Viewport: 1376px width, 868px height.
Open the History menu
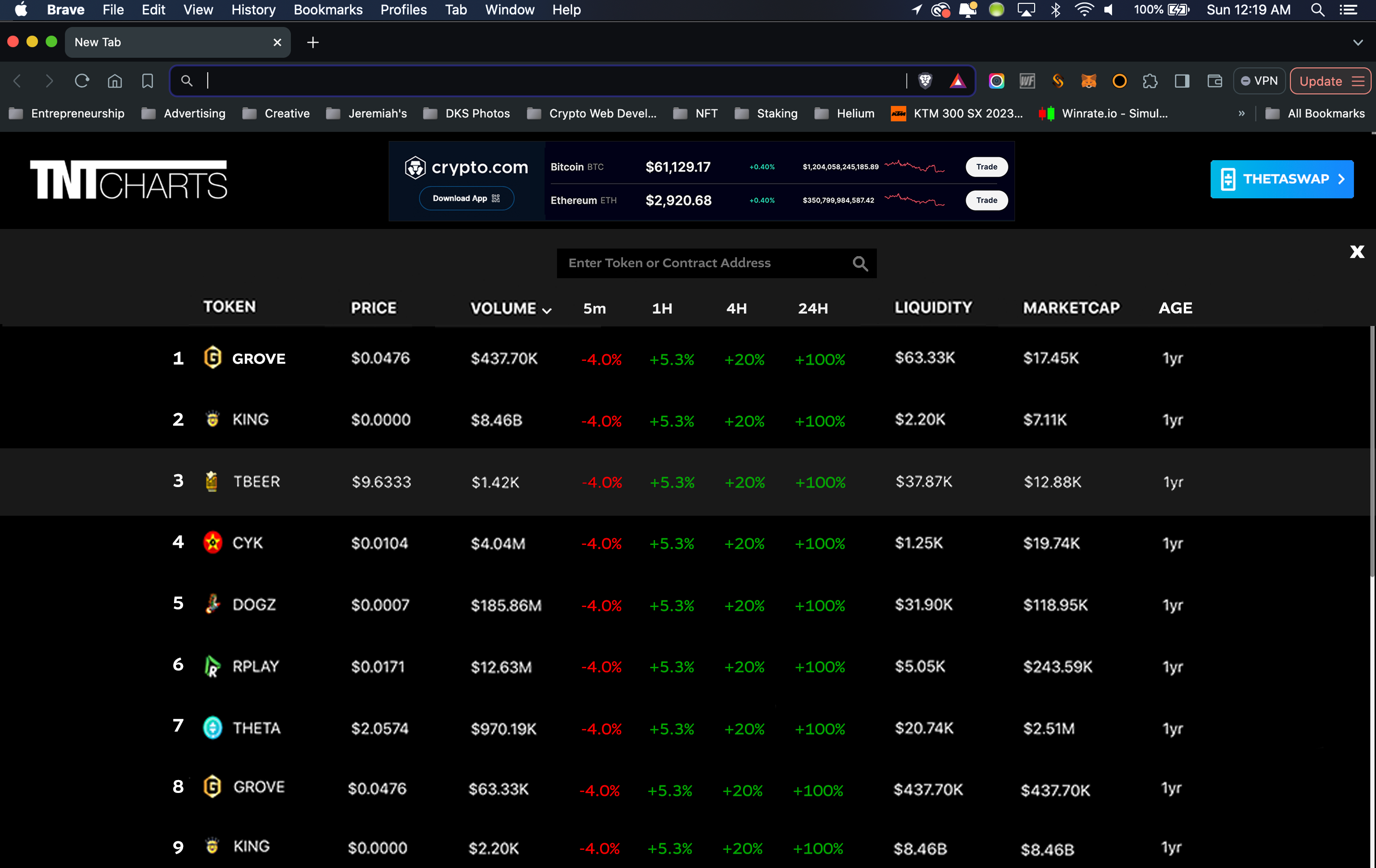(x=253, y=10)
